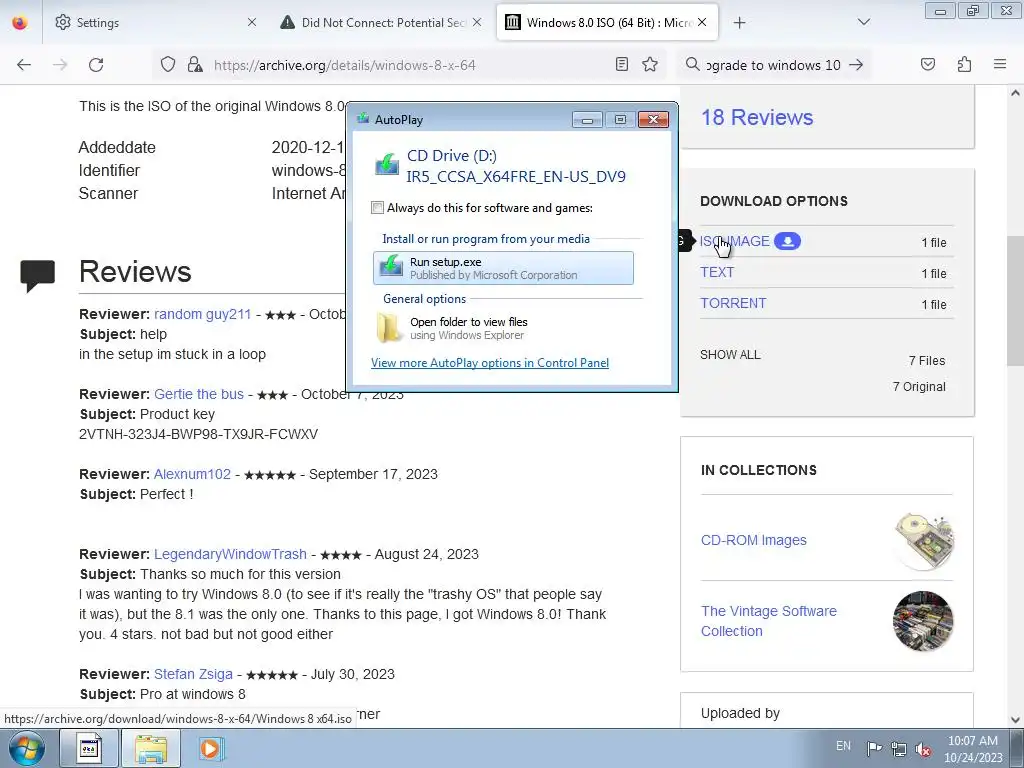Click the Reviews speech bubble icon
The width and height of the screenshot is (1024, 768).
pos(38,275)
